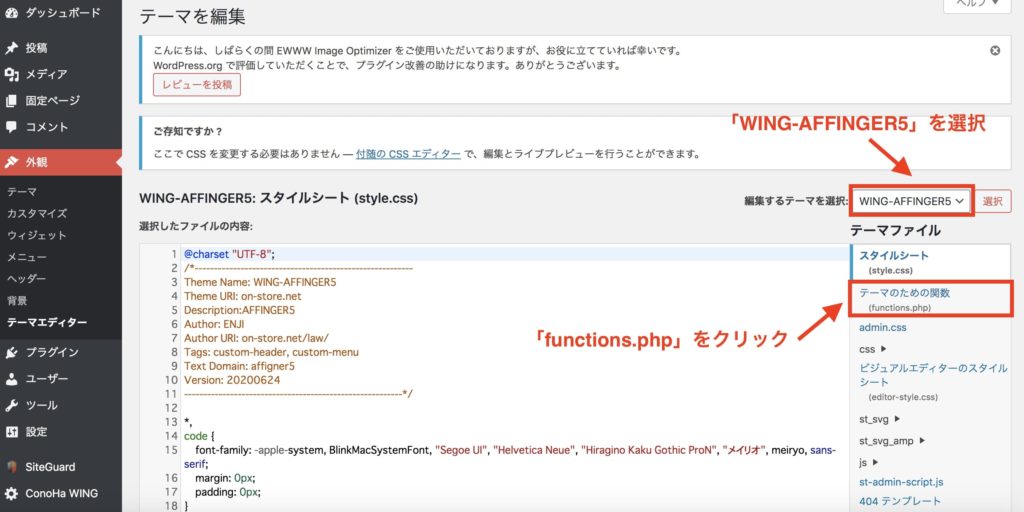The height and width of the screenshot is (512, 1024).
Task: Click the SiteGuard shield icon
Action: [11, 467]
